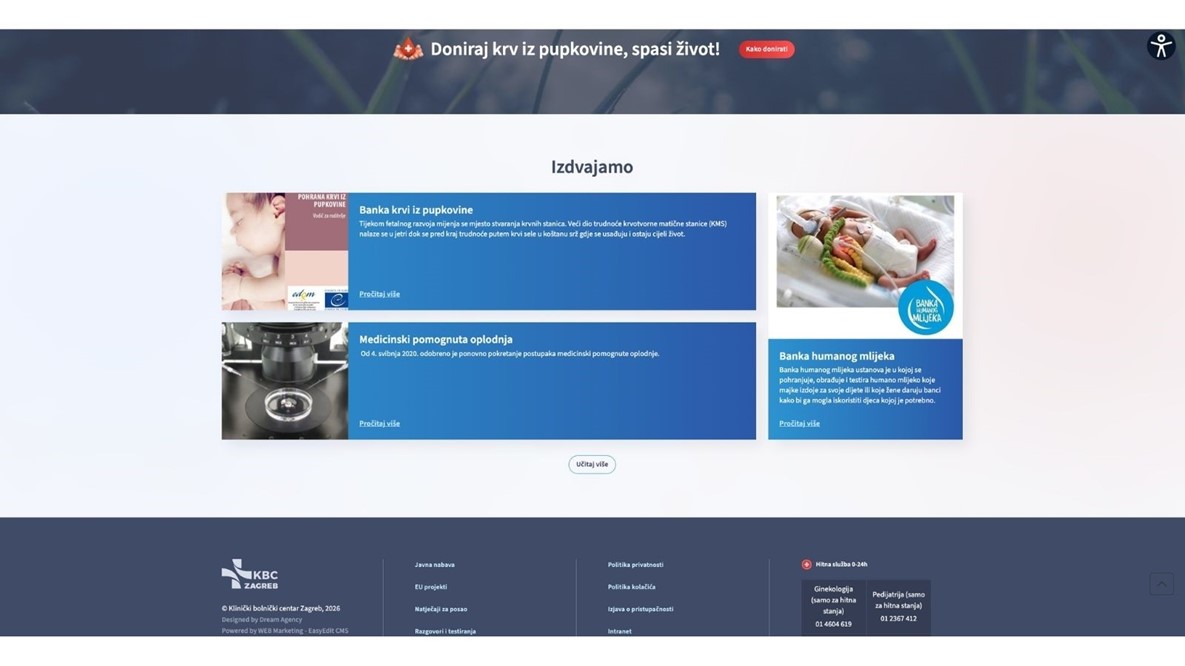Click the Ginekologija emergency phone box
The width and height of the screenshot is (1185, 666).
tap(833, 607)
